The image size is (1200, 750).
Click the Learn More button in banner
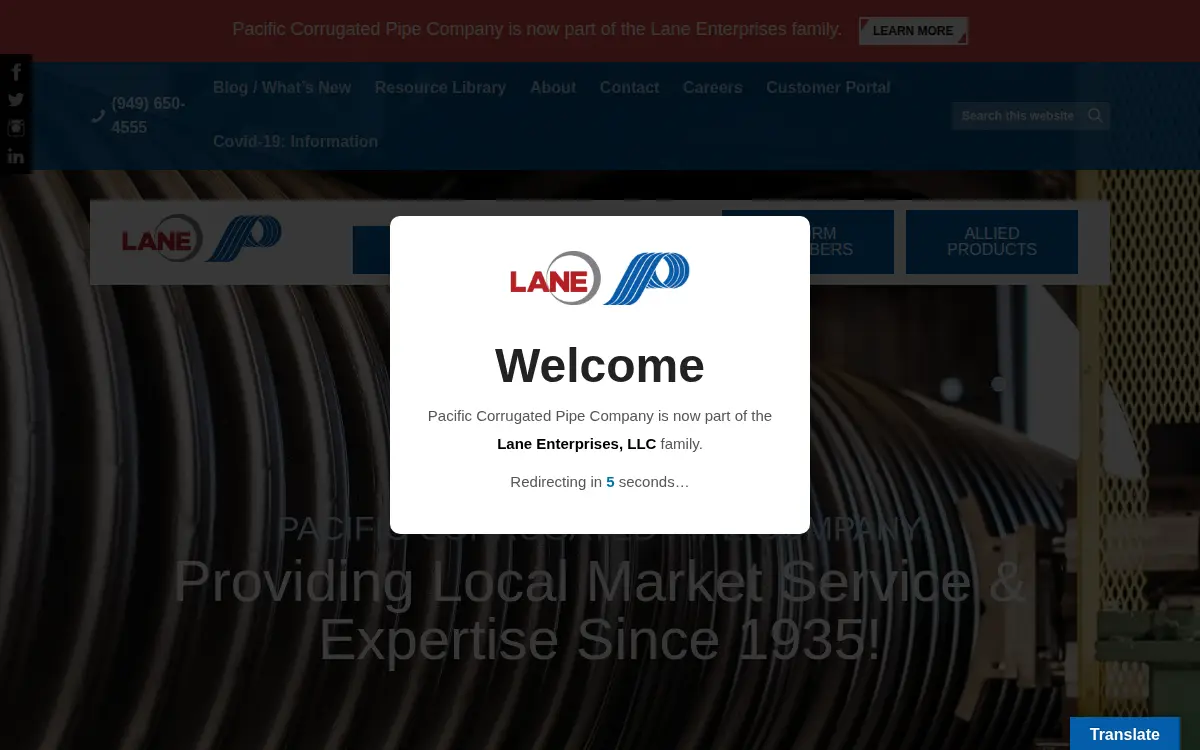(913, 31)
